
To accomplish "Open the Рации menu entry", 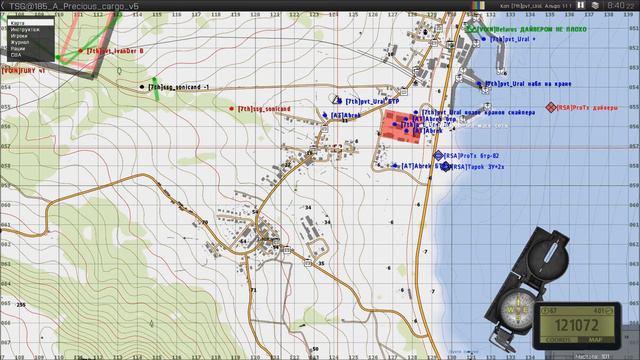I will 31,48.
